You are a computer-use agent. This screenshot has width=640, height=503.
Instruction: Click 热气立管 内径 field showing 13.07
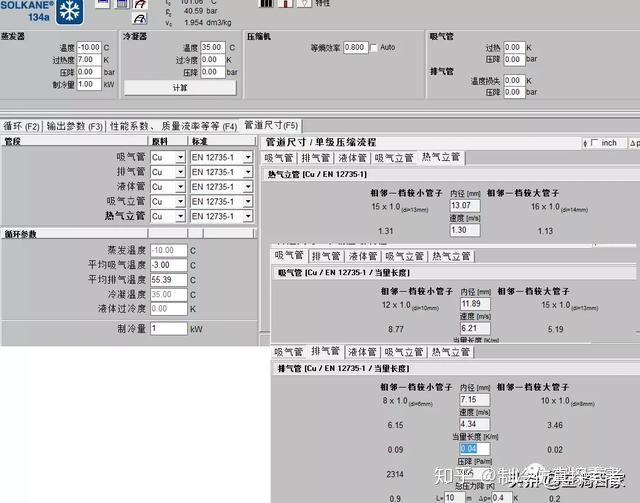[x=465, y=205]
